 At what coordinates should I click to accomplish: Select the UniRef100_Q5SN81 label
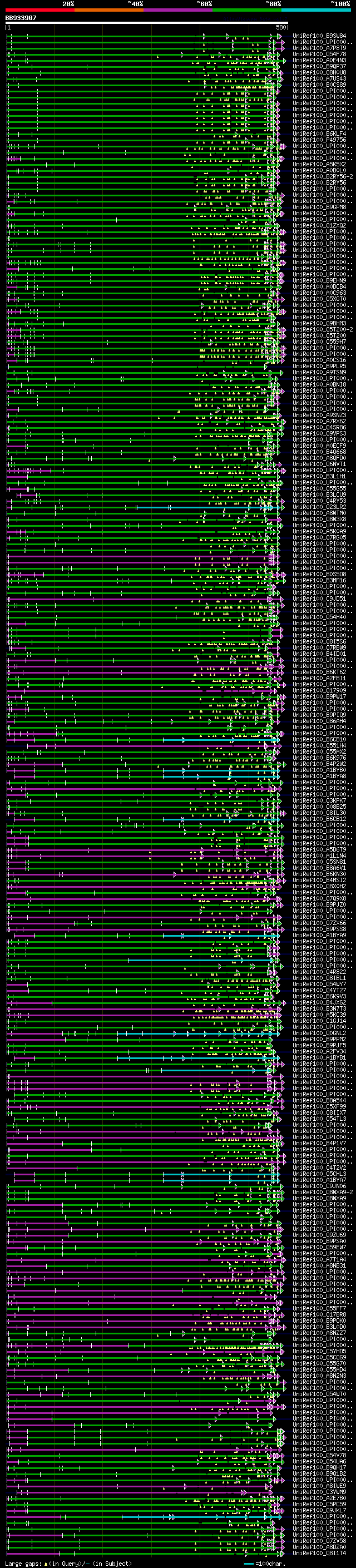[319, 862]
